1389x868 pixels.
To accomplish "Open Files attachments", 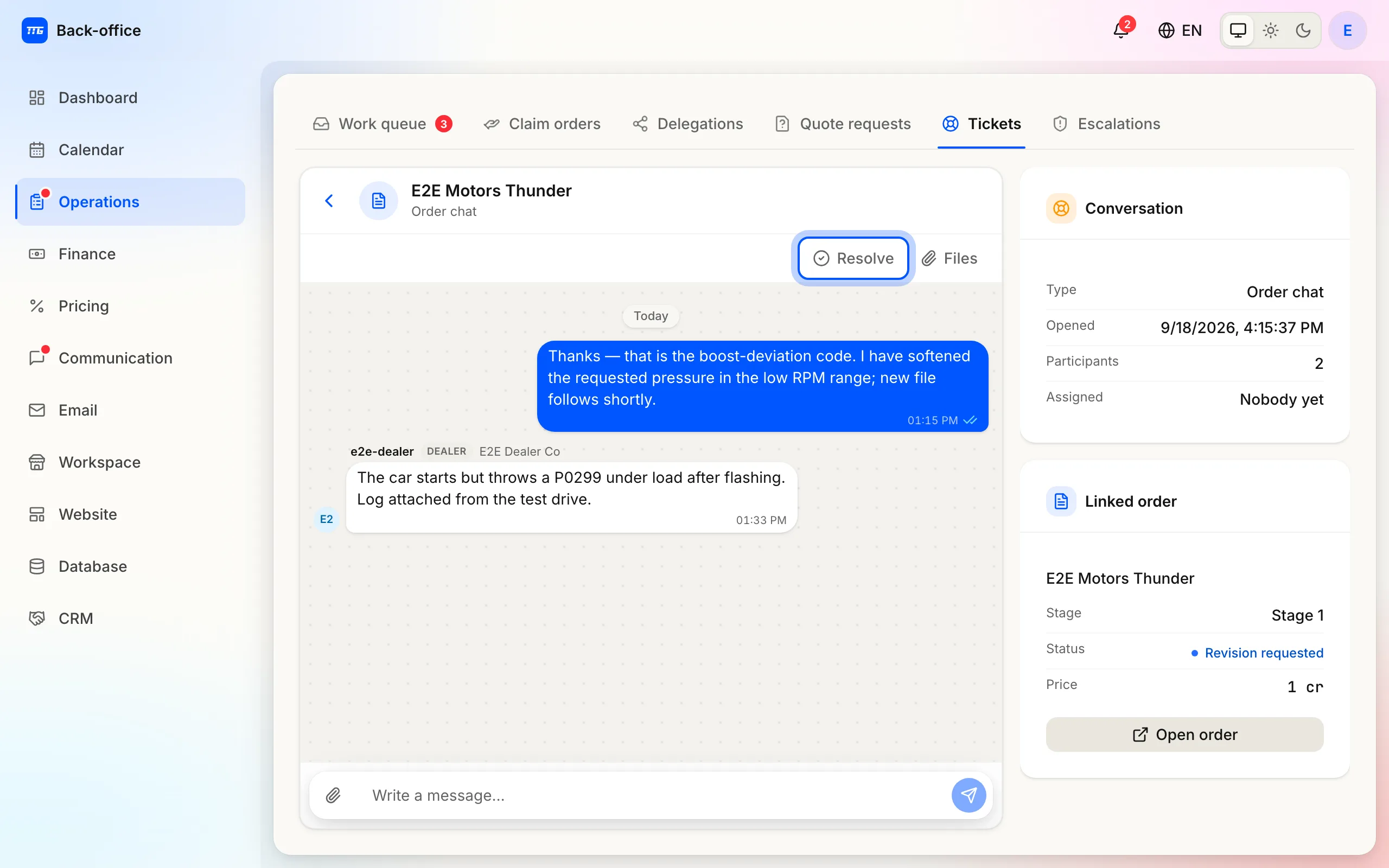I will [x=950, y=258].
